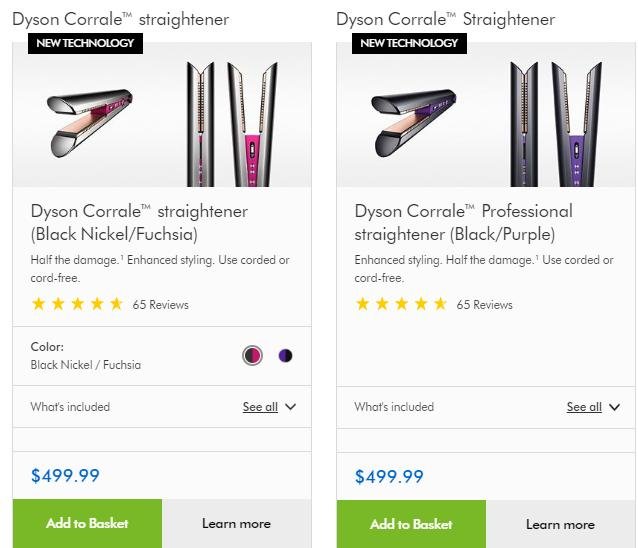Open Dyson Corrale Professional Black/Purple title
Screen dimensions: 638x548
pyautogui.click(x=463, y=223)
